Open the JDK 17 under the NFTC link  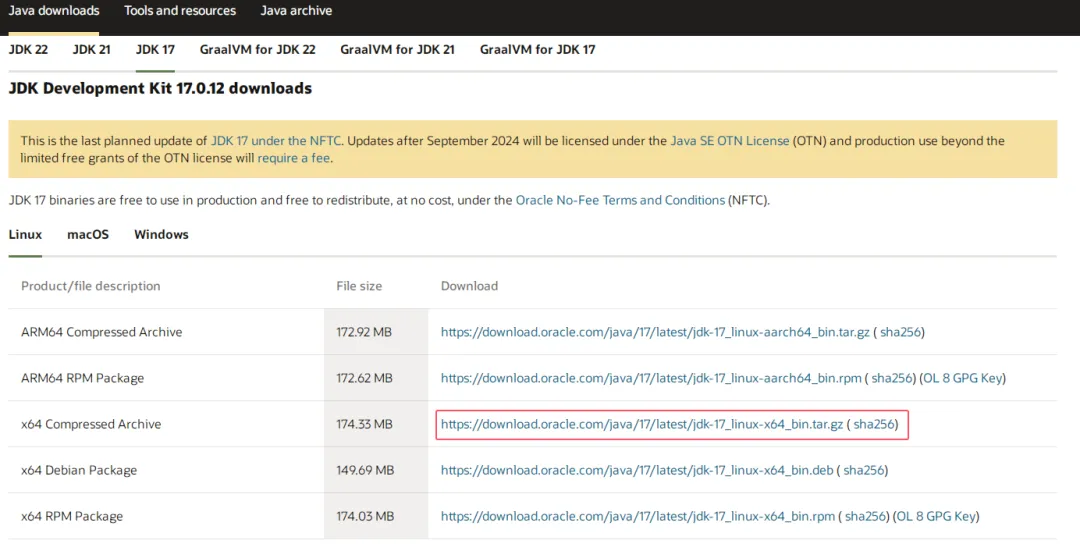pos(276,141)
